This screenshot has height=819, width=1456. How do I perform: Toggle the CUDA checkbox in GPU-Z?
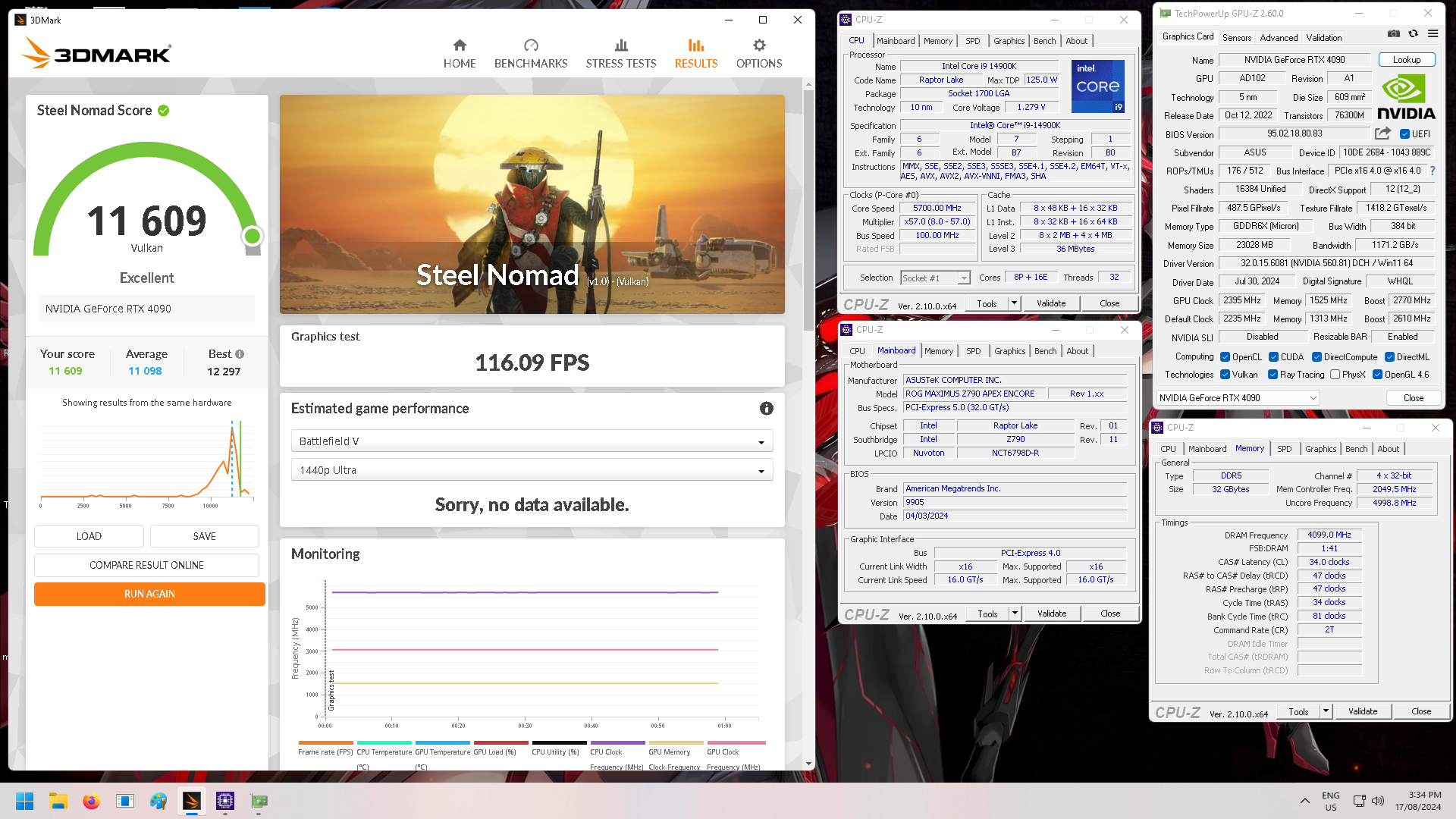(1273, 357)
